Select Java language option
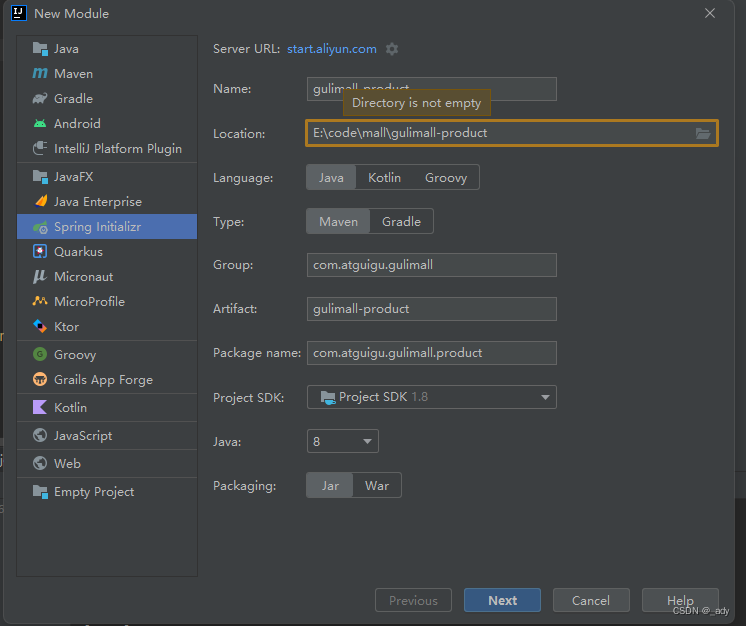 tap(331, 177)
